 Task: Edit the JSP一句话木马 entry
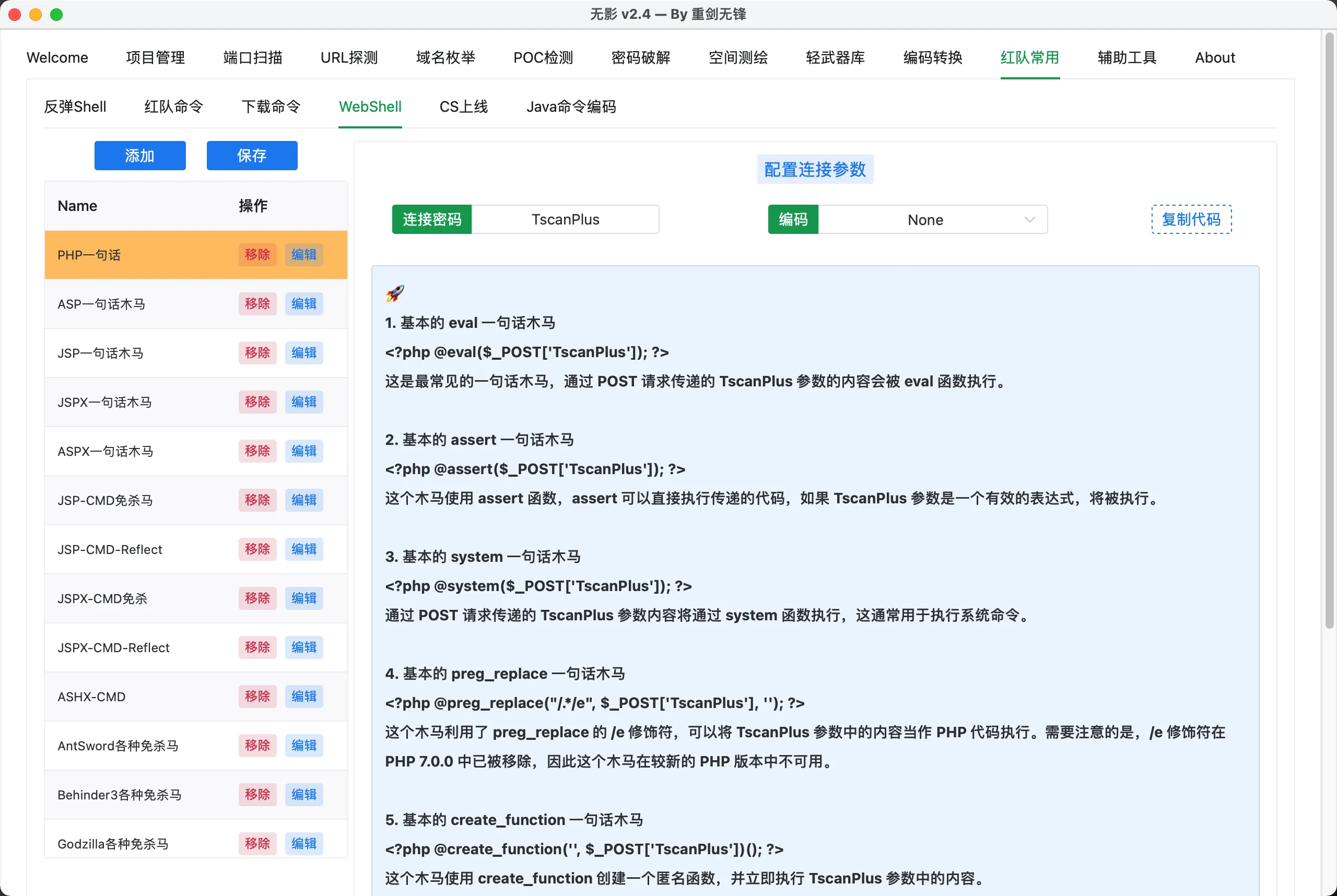(303, 352)
